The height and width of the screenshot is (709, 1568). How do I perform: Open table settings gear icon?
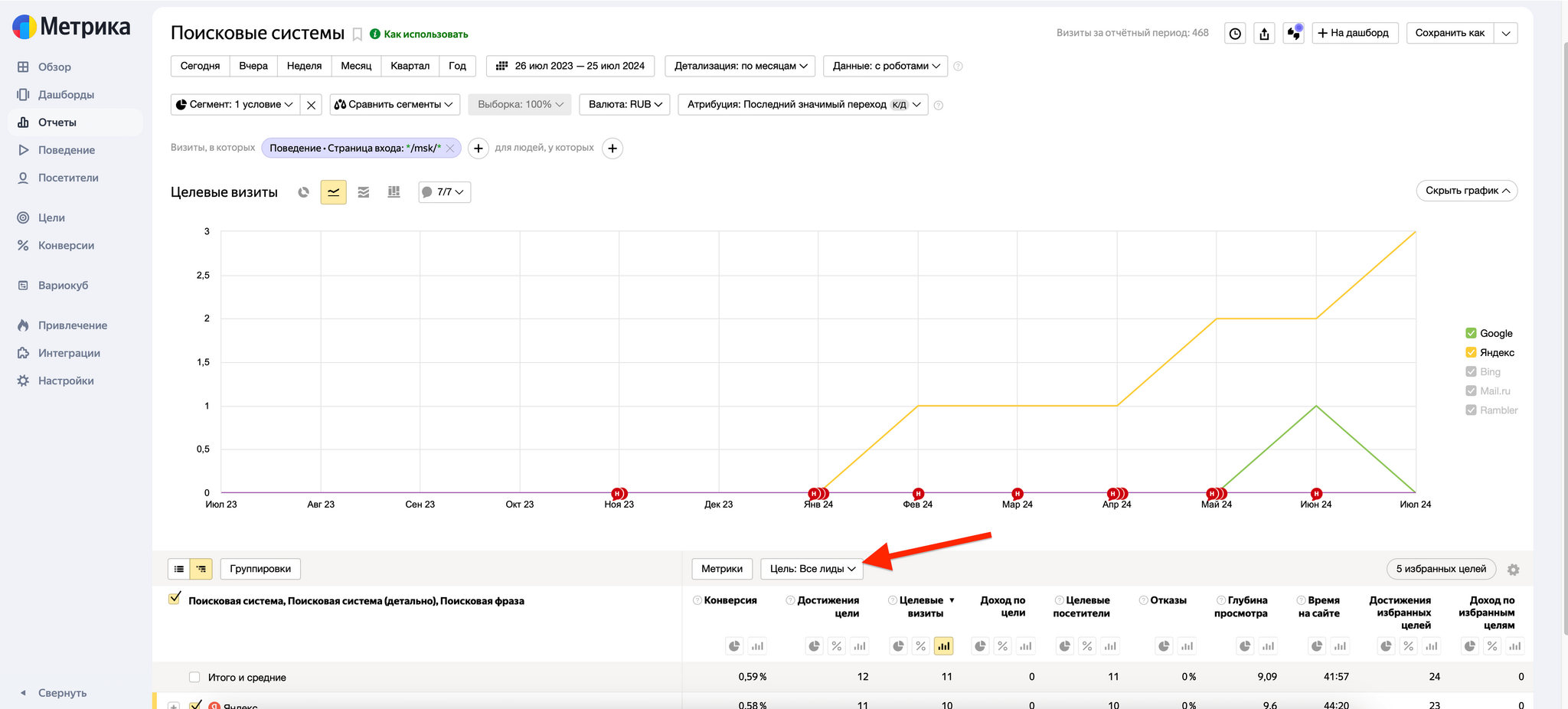(x=1513, y=570)
